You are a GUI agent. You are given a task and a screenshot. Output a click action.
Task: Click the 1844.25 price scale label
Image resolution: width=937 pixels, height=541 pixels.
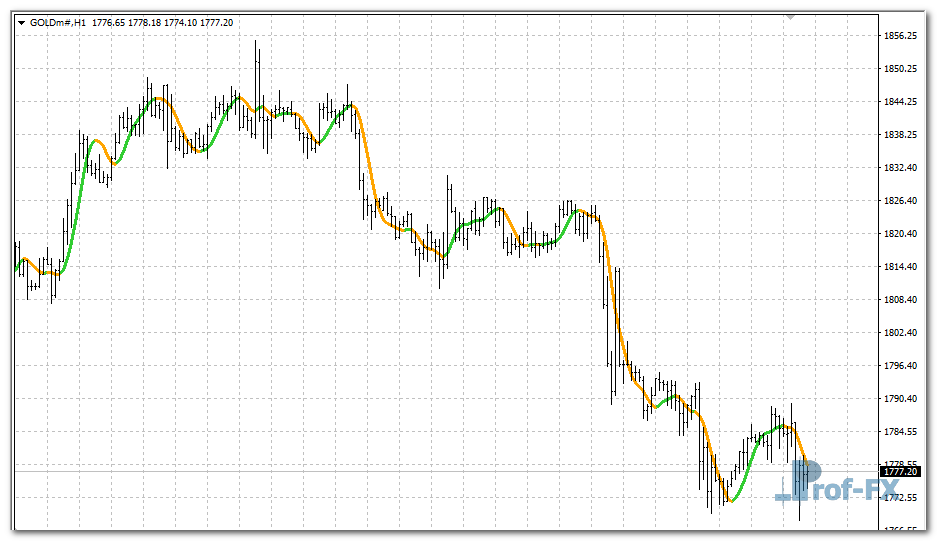(901, 102)
